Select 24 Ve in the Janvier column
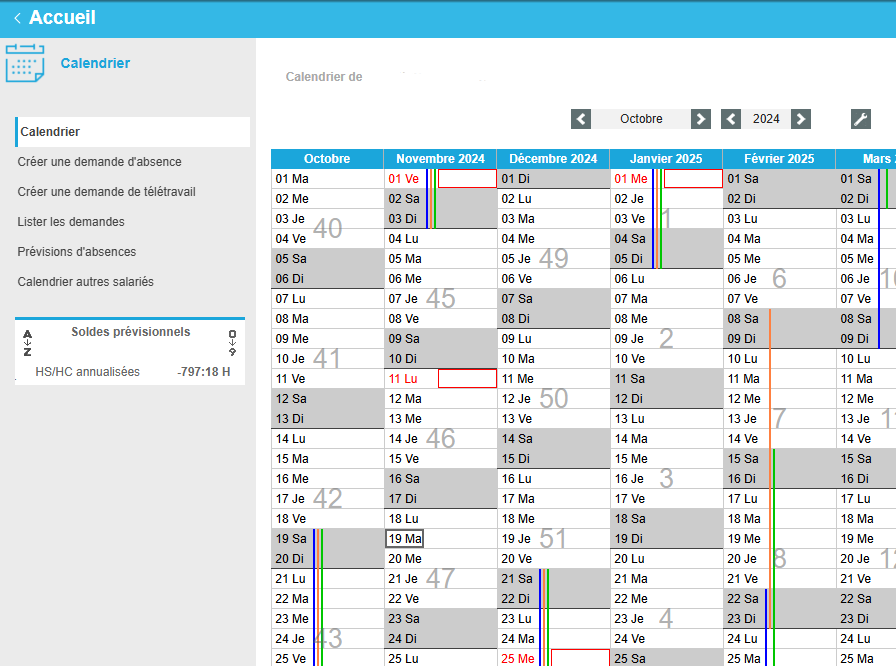 (x=666, y=639)
